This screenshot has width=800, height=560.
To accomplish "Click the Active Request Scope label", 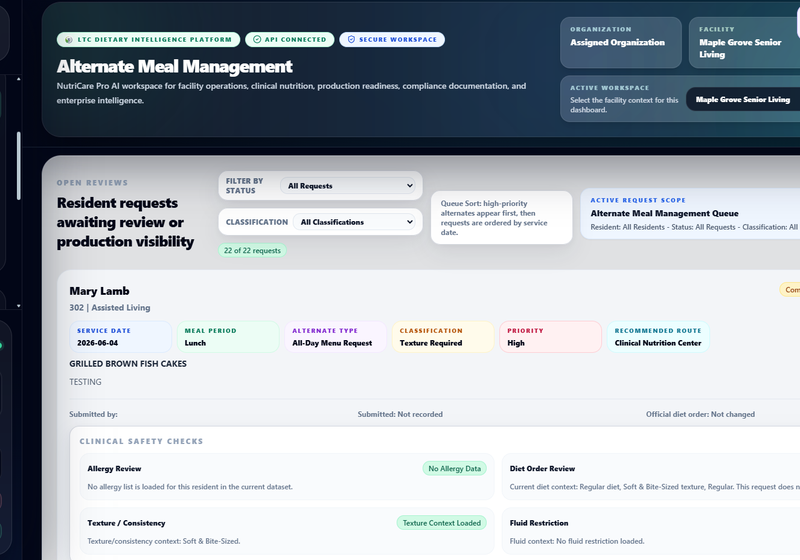I will (x=638, y=200).
